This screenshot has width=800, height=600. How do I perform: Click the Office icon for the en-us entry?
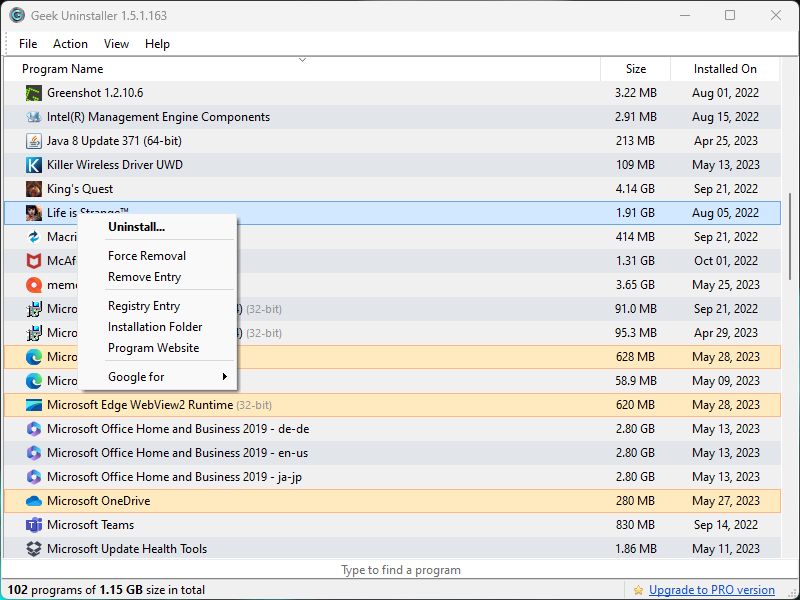pos(34,453)
